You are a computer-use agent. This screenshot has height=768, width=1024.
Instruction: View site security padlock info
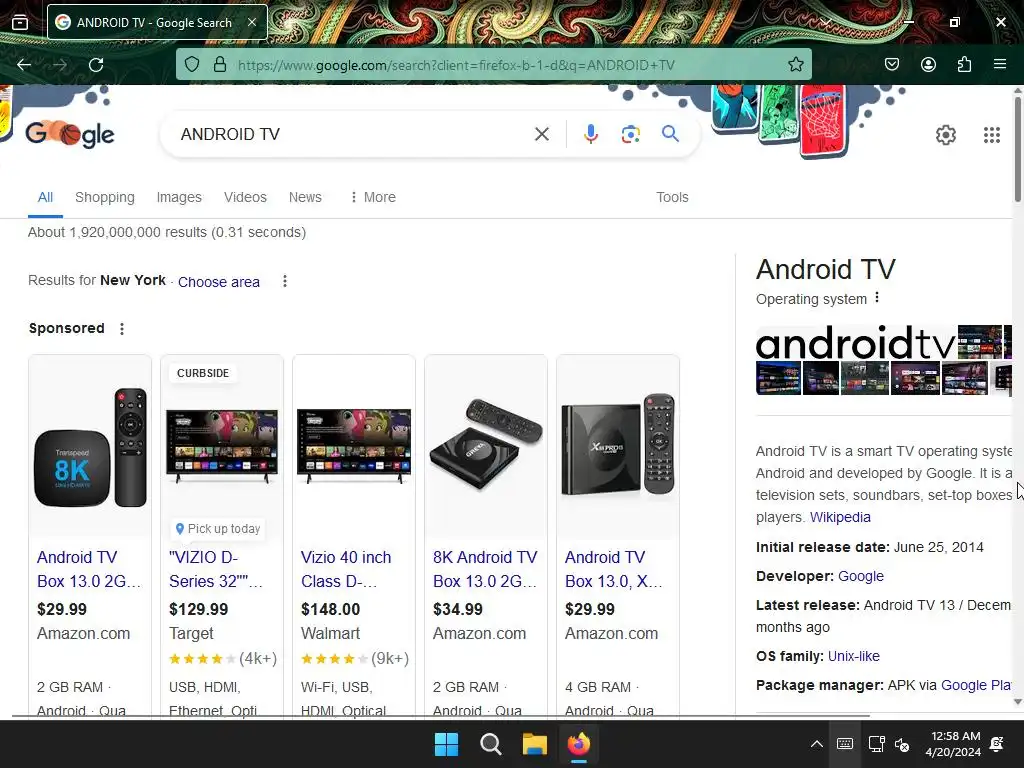(220, 65)
